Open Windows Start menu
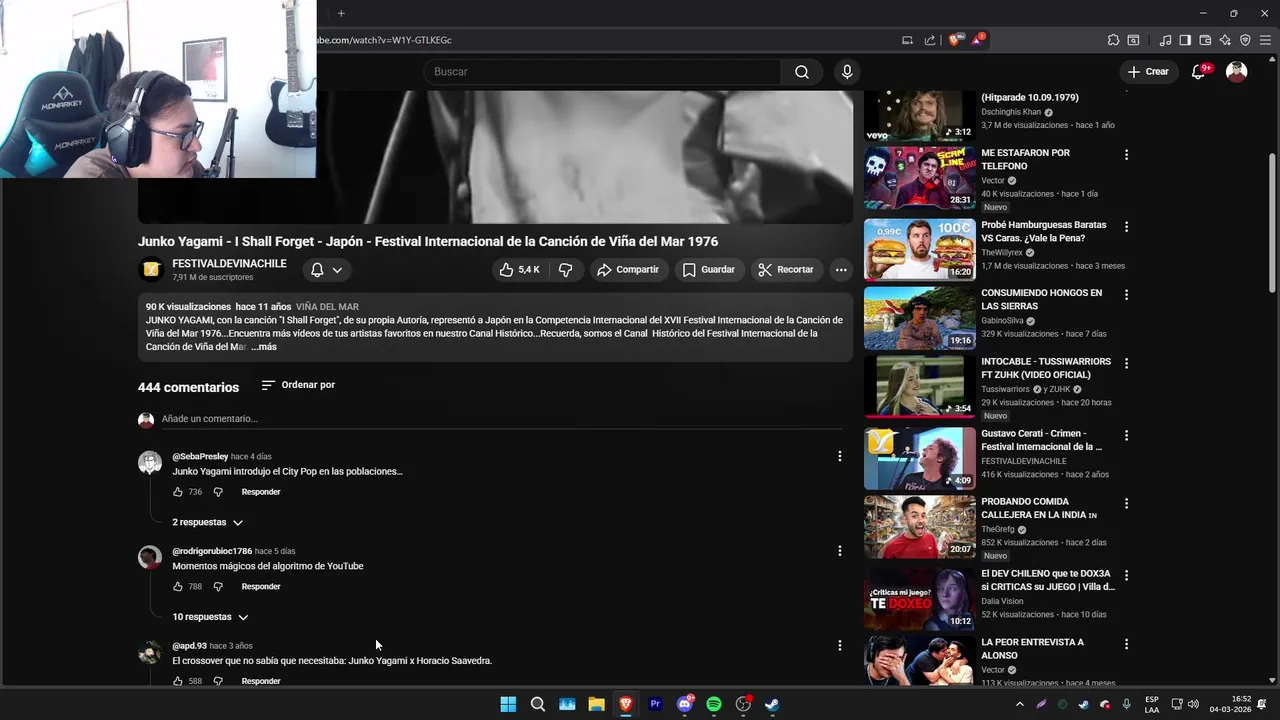This screenshot has width=1280, height=720. point(508,704)
